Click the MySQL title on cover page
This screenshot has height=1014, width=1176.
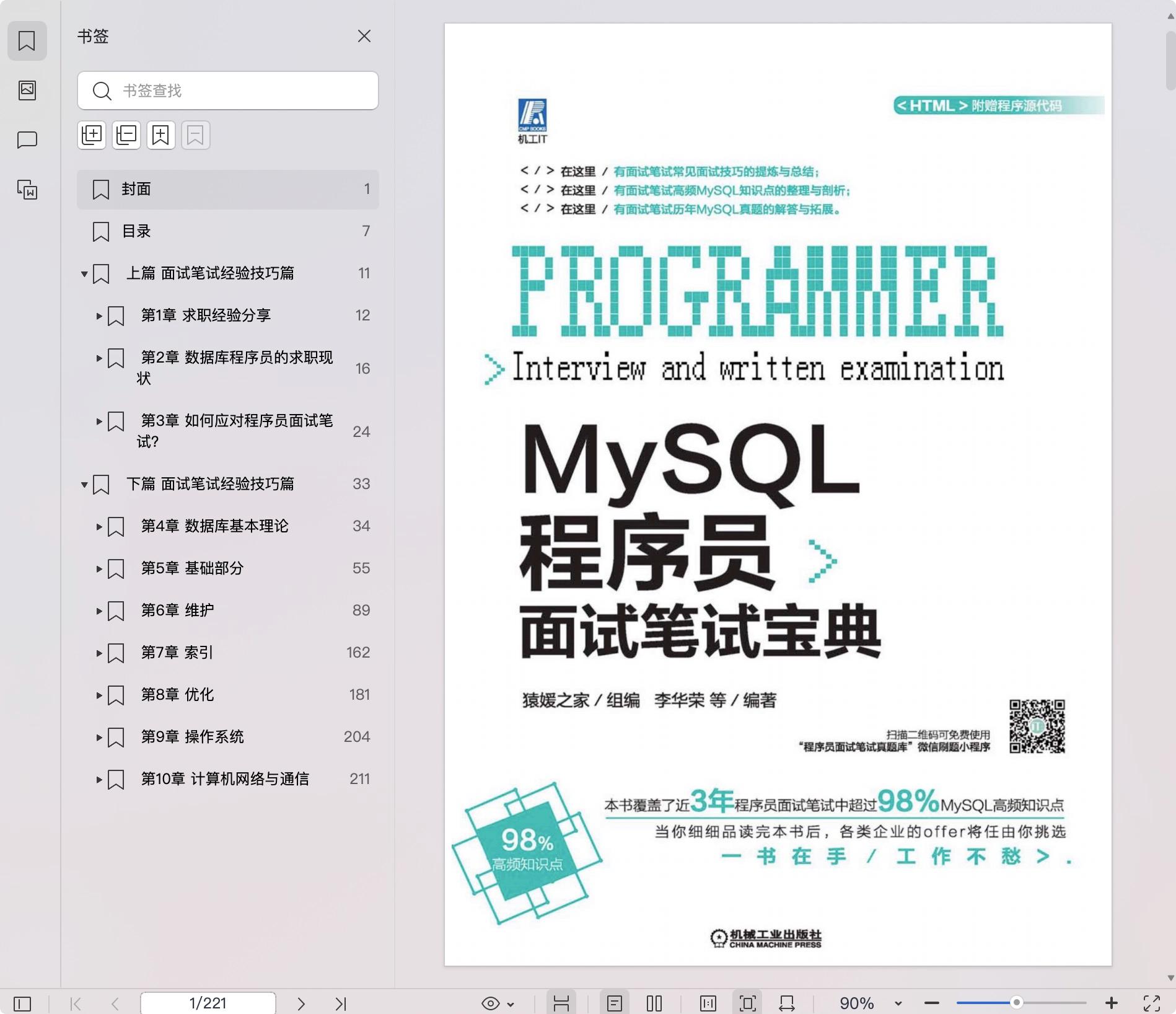(690, 465)
